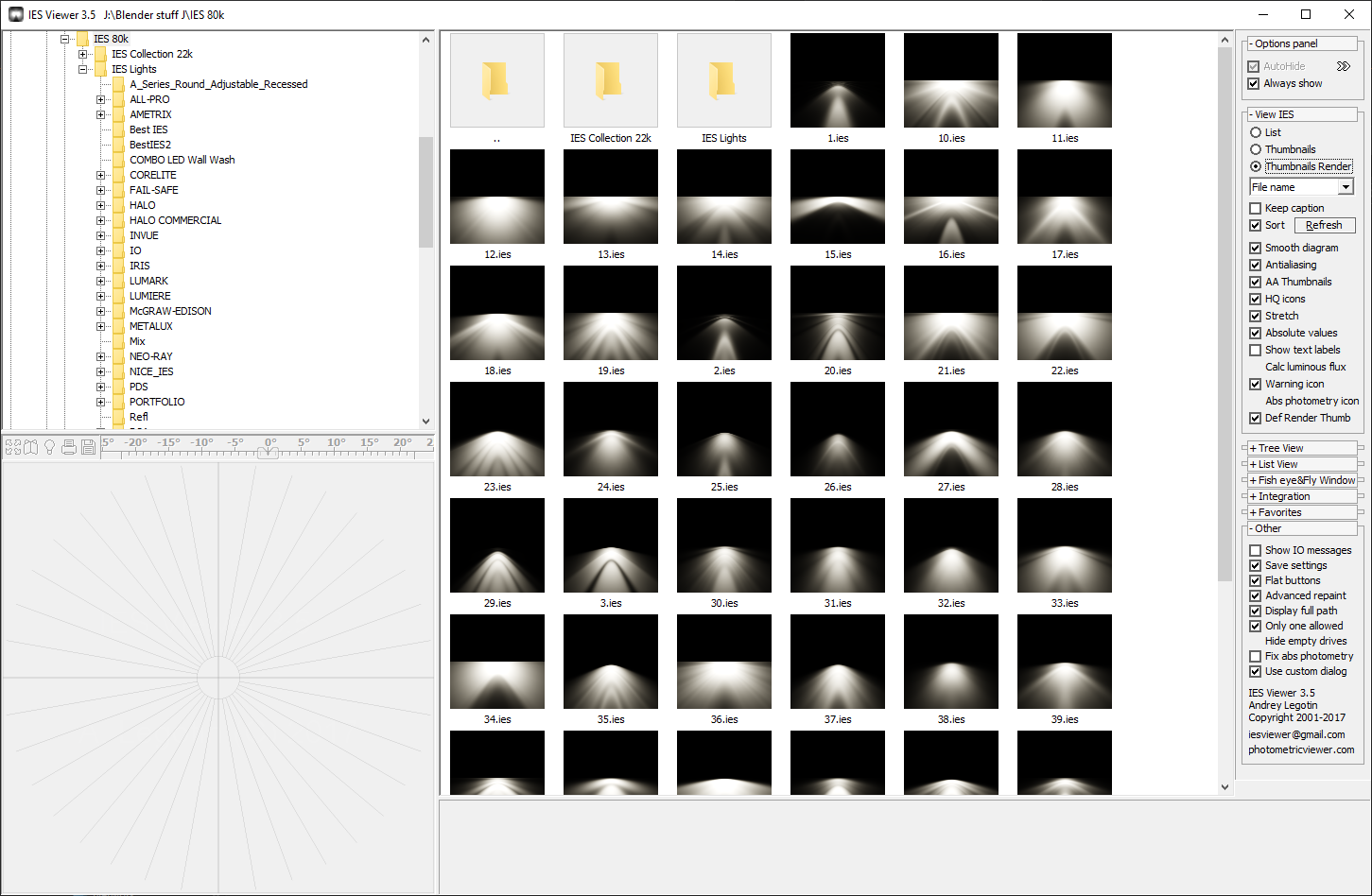1372x896 pixels.
Task: Select the Thumbnails Render radio button
Action: pyautogui.click(x=1256, y=166)
